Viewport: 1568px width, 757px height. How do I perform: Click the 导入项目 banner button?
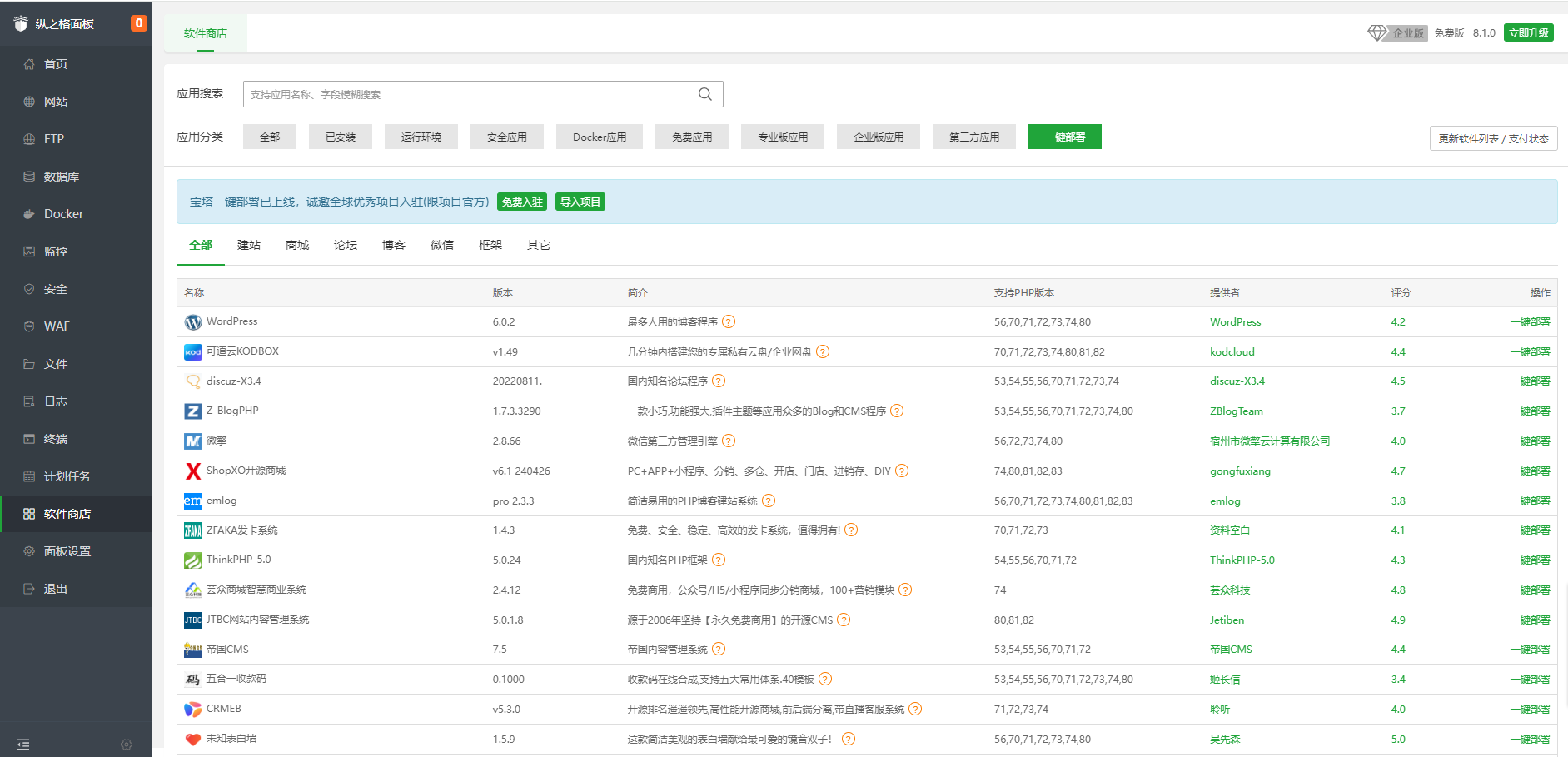click(x=580, y=202)
